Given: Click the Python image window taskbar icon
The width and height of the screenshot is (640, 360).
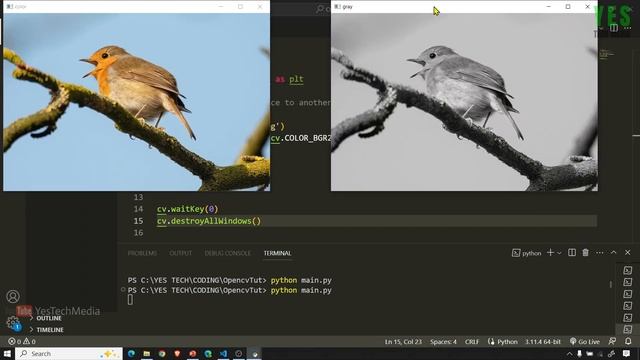Looking at the screenshot, I should point(254,354).
